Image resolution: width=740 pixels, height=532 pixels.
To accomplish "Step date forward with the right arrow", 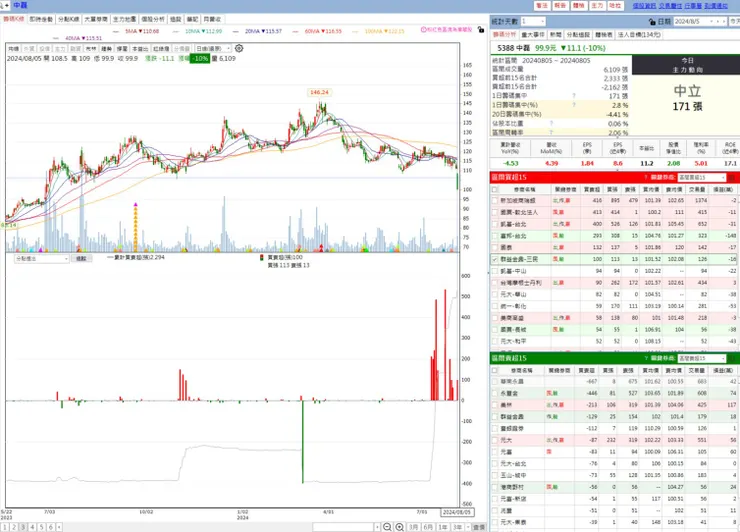I will pyautogui.click(x=723, y=22).
